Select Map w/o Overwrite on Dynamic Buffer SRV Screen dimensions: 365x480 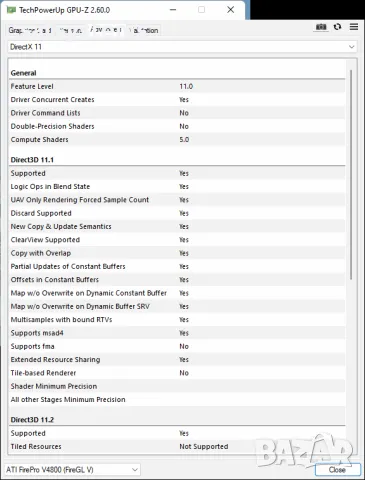click(x=177, y=306)
